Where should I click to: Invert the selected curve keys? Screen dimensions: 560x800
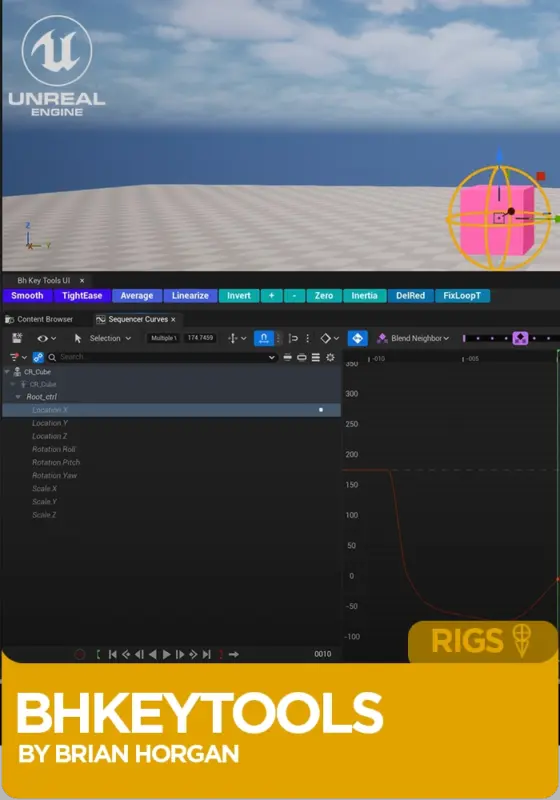coord(239,296)
